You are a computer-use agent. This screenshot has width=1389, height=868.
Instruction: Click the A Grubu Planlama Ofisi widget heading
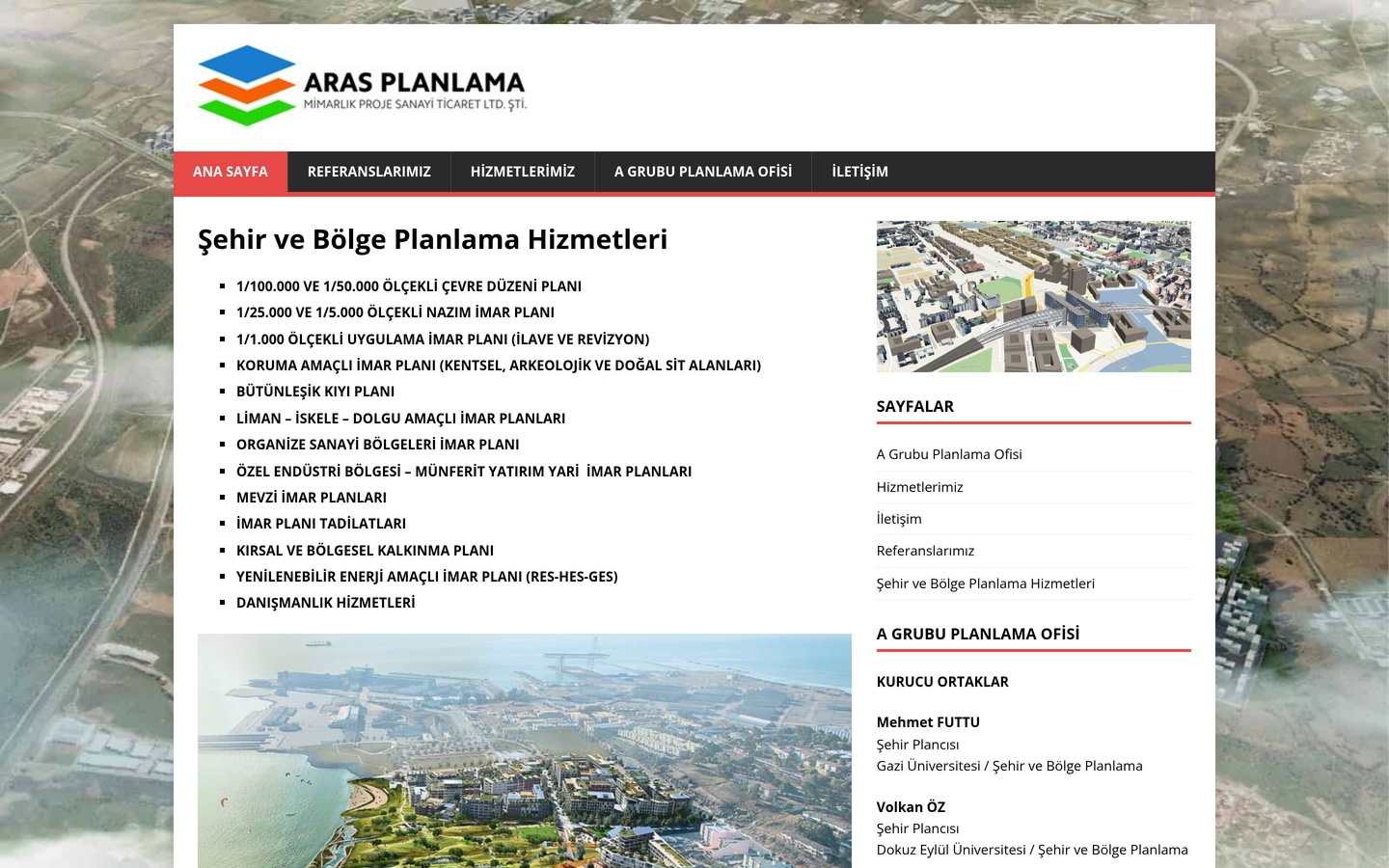pos(978,635)
